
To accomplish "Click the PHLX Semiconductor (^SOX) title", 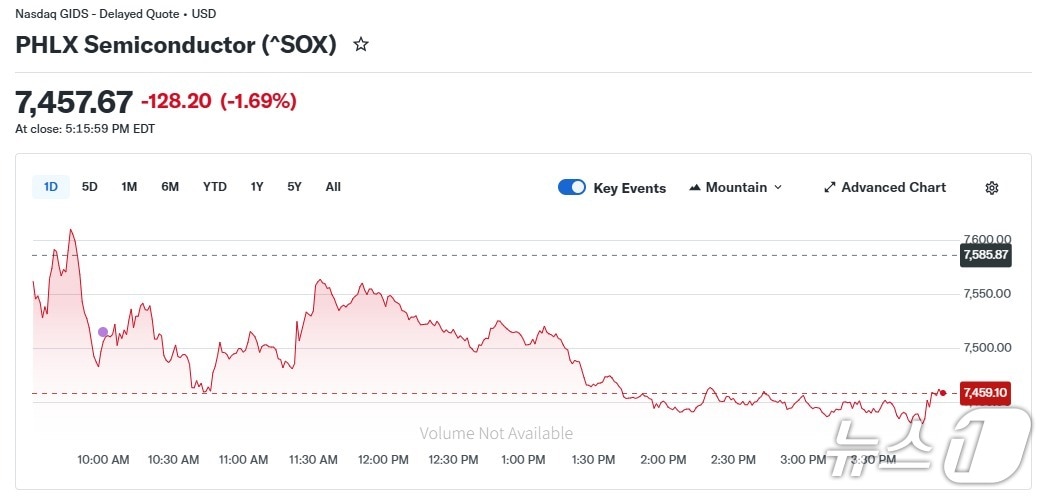I will coord(176,45).
